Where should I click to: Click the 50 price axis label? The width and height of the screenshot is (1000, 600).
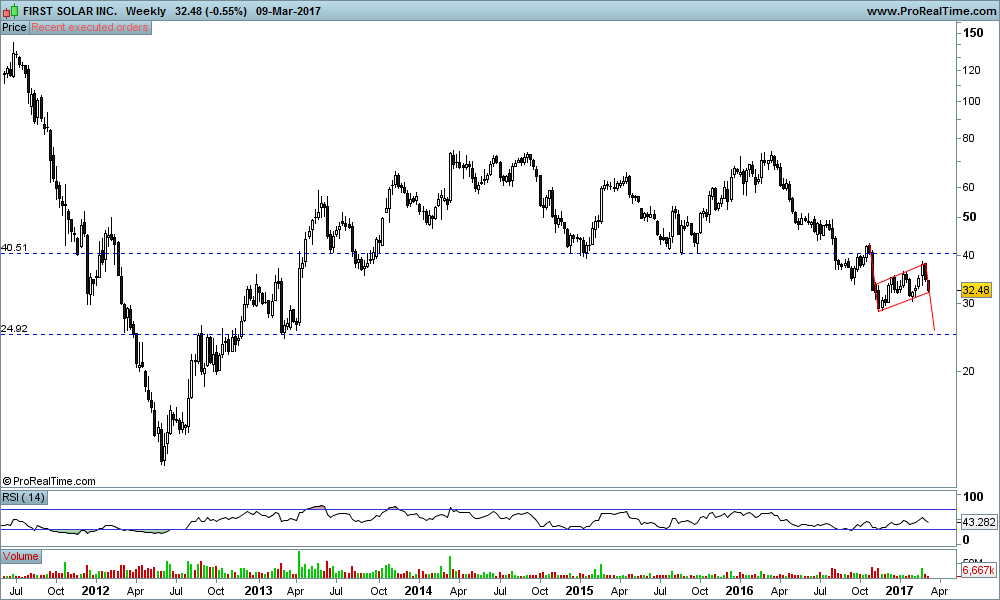[x=969, y=217]
